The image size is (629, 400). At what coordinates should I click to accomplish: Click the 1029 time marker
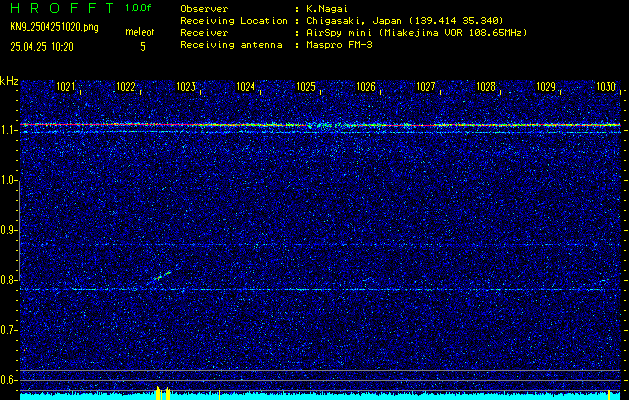click(x=546, y=87)
